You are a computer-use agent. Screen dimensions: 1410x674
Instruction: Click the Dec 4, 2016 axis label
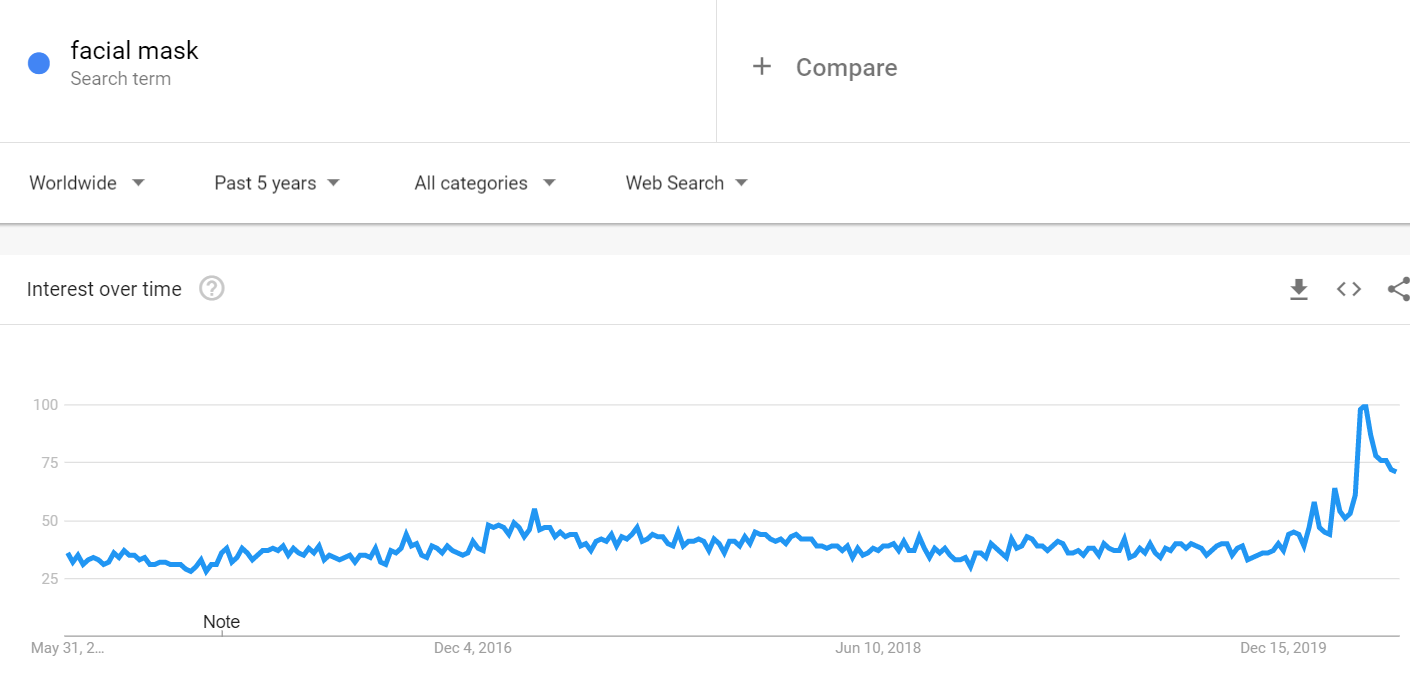[x=473, y=648]
